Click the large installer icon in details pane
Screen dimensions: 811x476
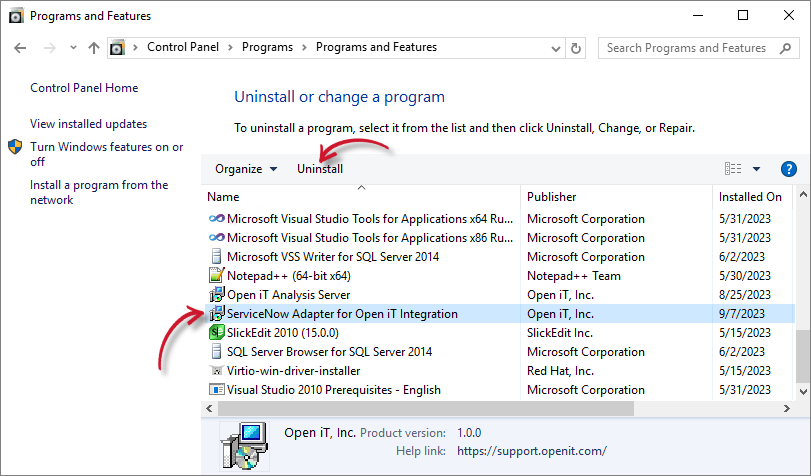[x=244, y=445]
